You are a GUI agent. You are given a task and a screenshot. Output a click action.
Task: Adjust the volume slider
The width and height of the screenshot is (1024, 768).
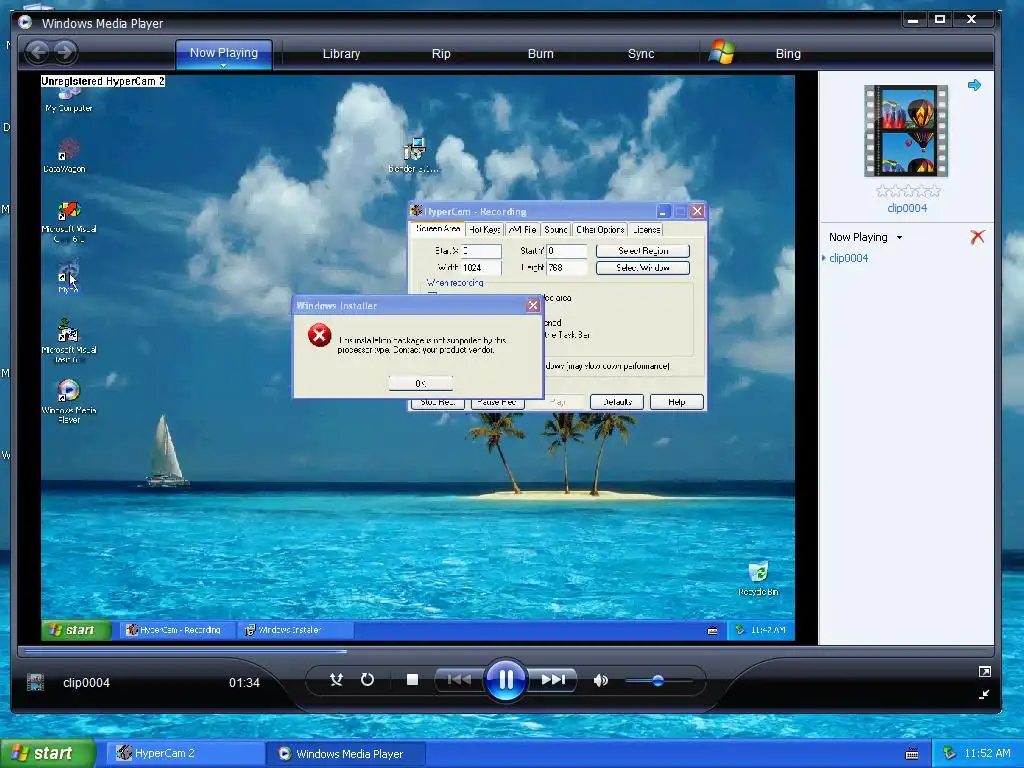click(658, 680)
